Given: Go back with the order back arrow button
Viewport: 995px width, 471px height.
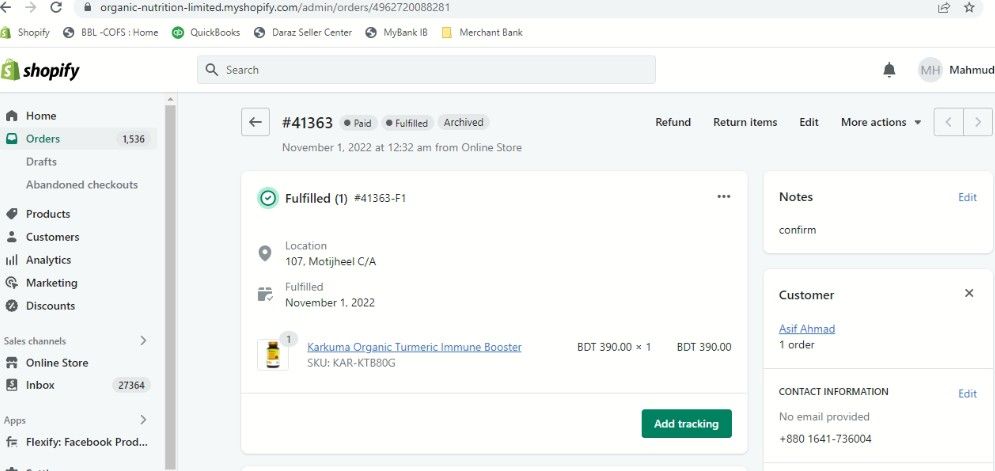Looking at the screenshot, I should point(255,122).
